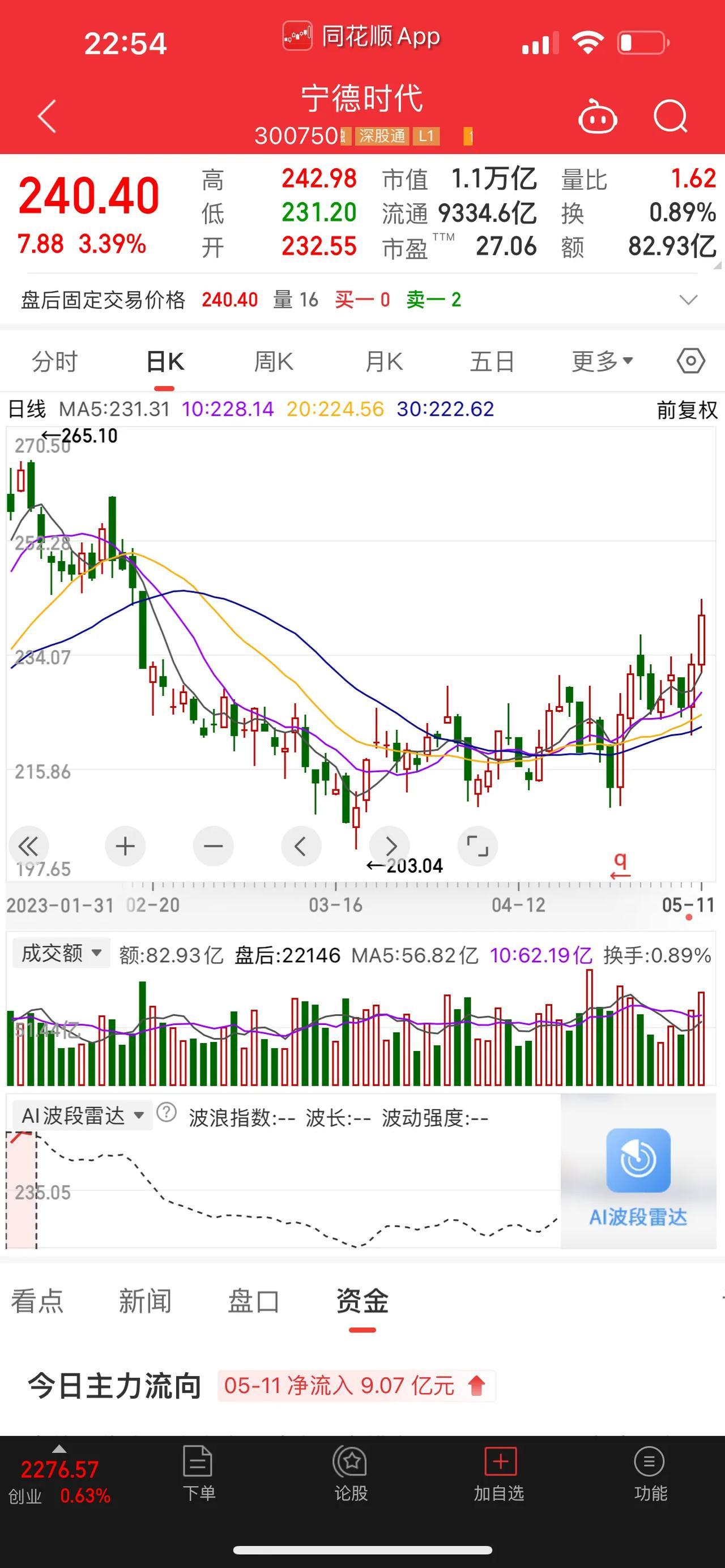Expand quote details corner triangle
The image size is (725, 1568).
717,265
